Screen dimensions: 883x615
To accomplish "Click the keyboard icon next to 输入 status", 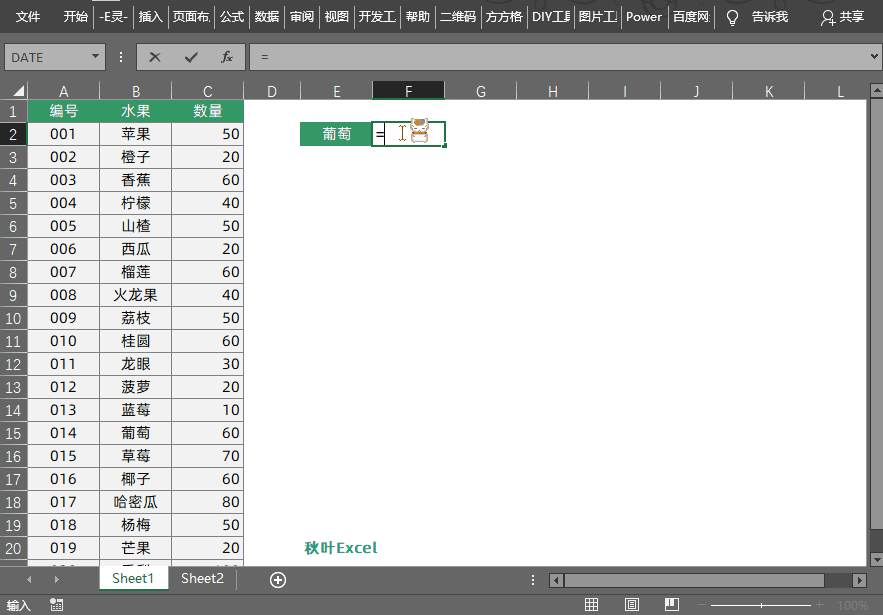I will pyautogui.click(x=56, y=605).
